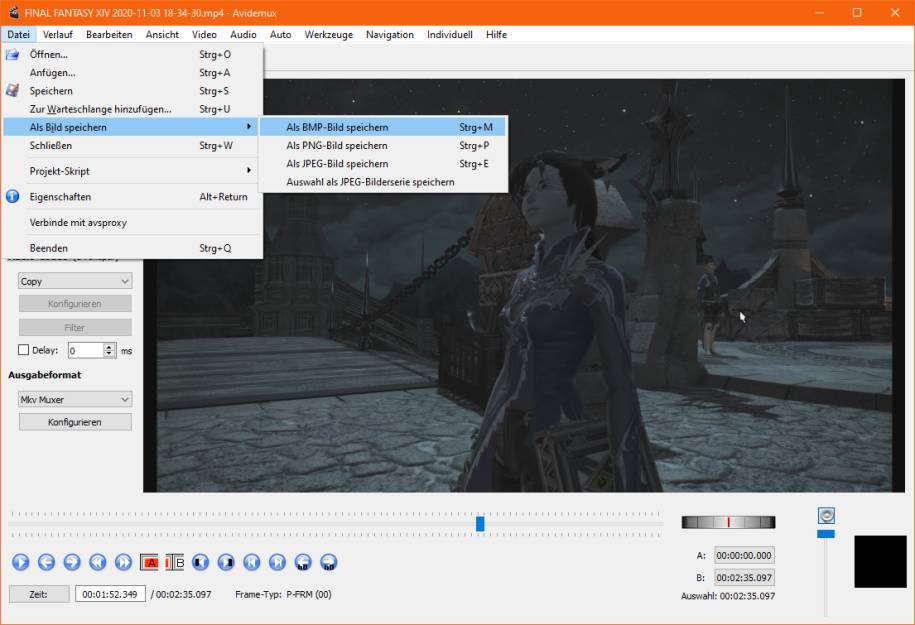Click the current time input field
Screen dimensions: 915x625
coord(110,594)
